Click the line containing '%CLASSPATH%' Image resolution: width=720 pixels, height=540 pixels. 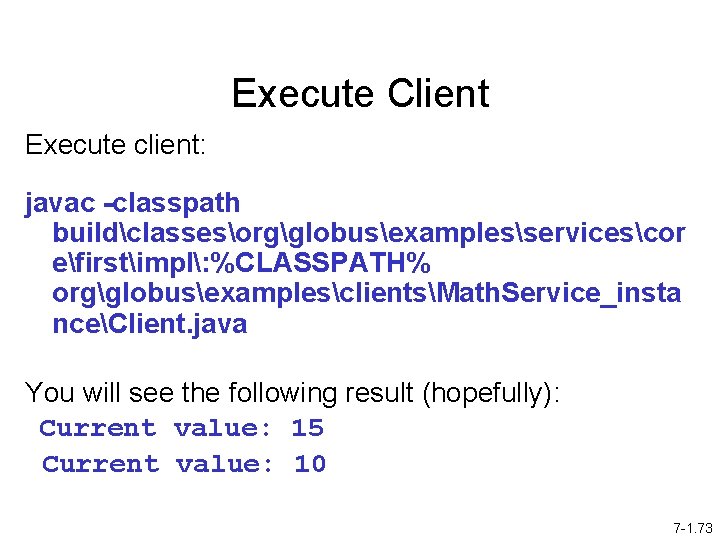point(241,263)
